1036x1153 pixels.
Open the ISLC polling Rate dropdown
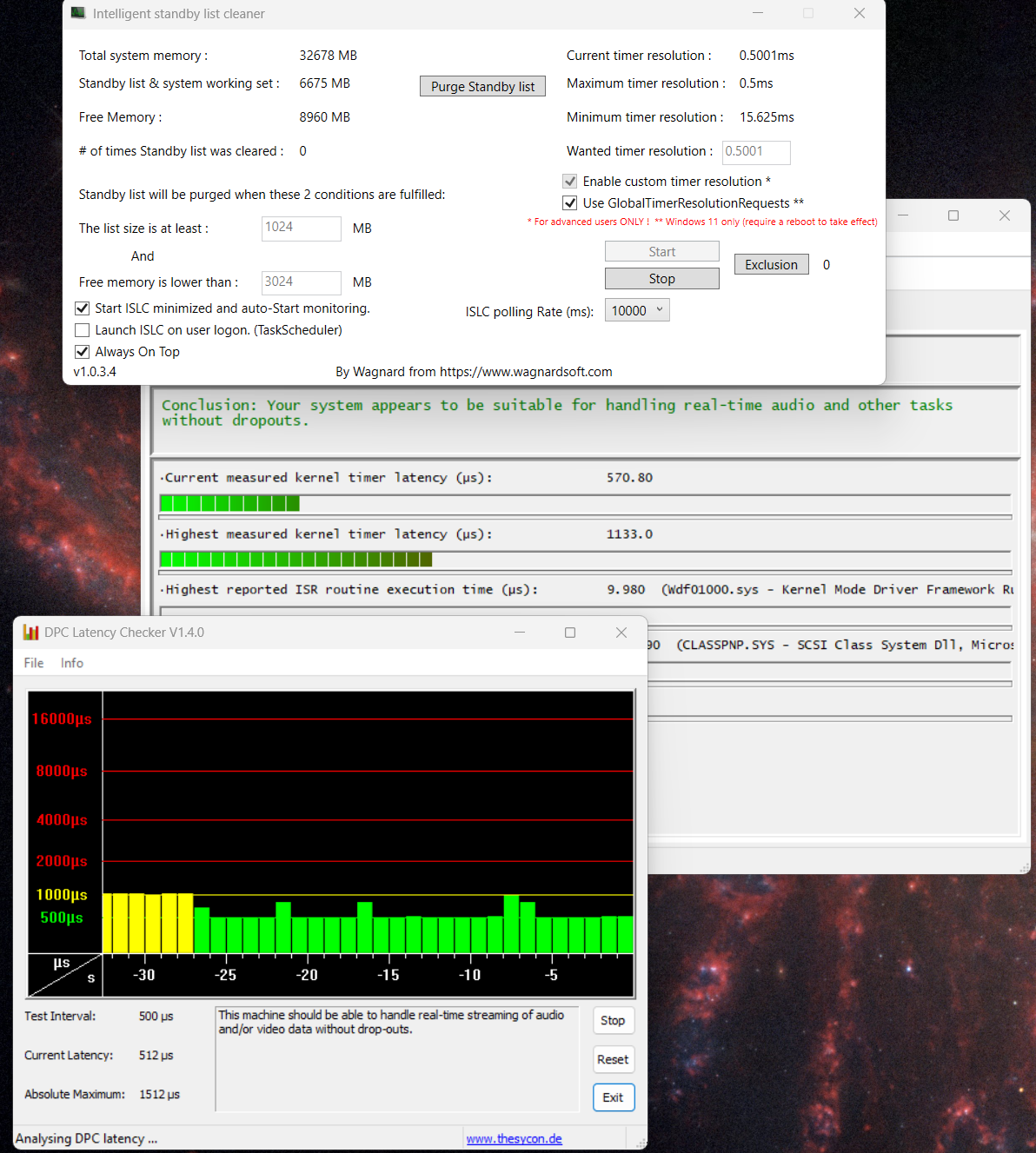click(x=637, y=310)
